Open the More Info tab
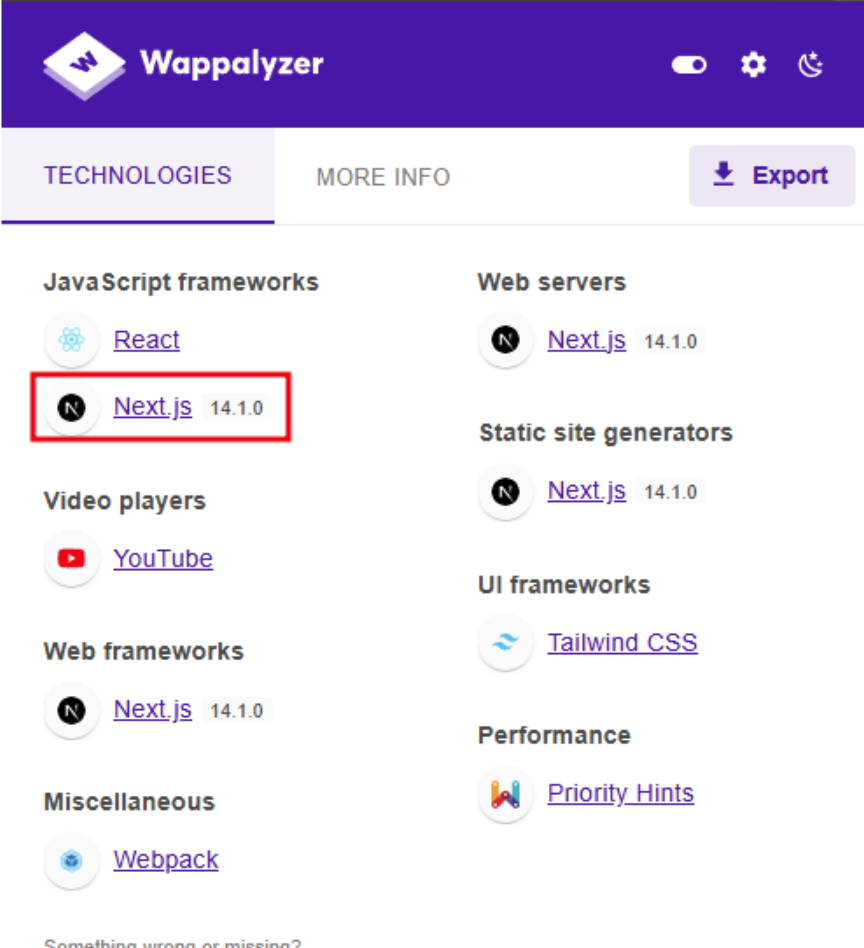This screenshot has width=864, height=948. pyautogui.click(x=383, y=177)
